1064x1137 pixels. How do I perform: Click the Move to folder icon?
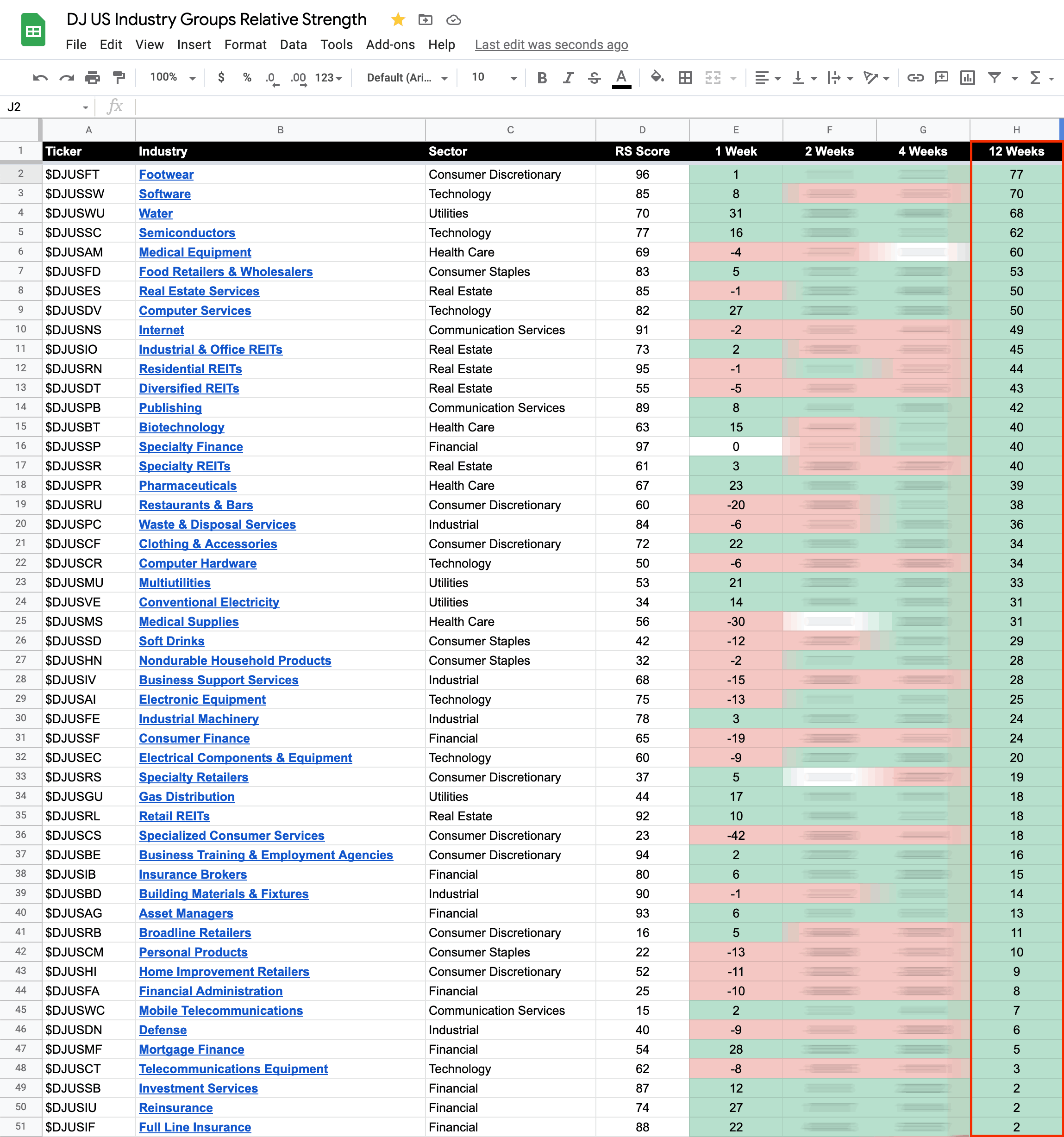(426, 20)
